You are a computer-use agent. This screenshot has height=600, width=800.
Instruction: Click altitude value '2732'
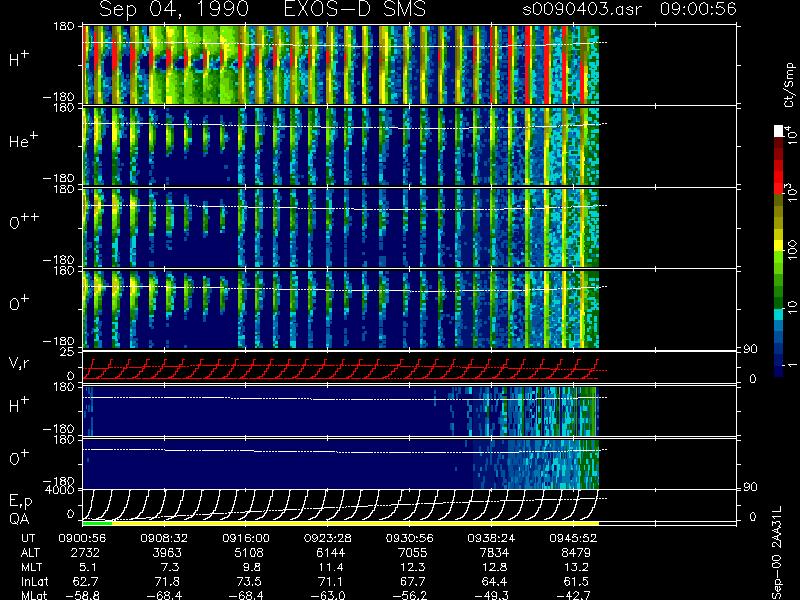click(85, 553)
